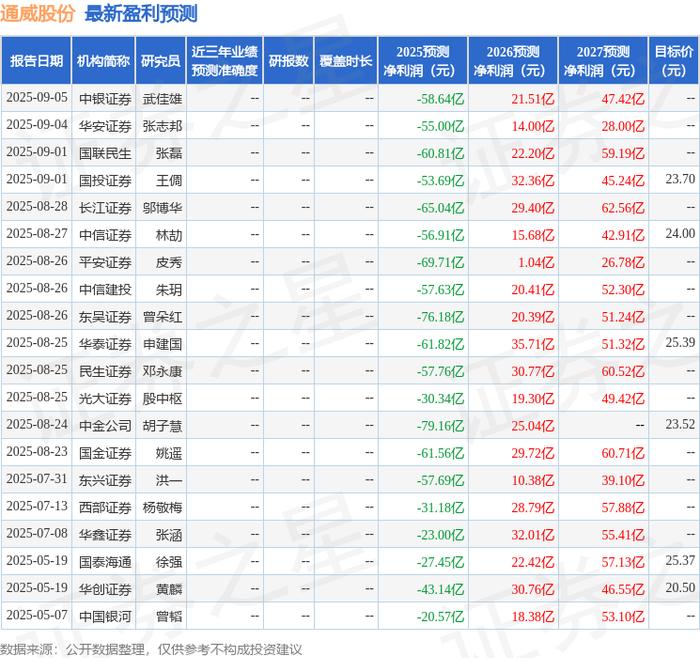Select the 覆盖时长 column header
Screen dimensions: 700x658
click(346, 61)
